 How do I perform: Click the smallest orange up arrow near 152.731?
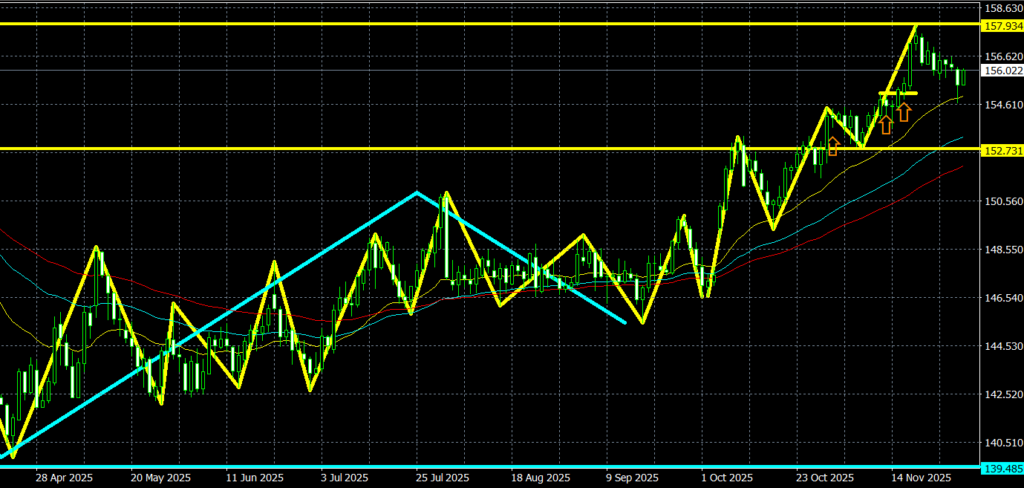[833, 147]
